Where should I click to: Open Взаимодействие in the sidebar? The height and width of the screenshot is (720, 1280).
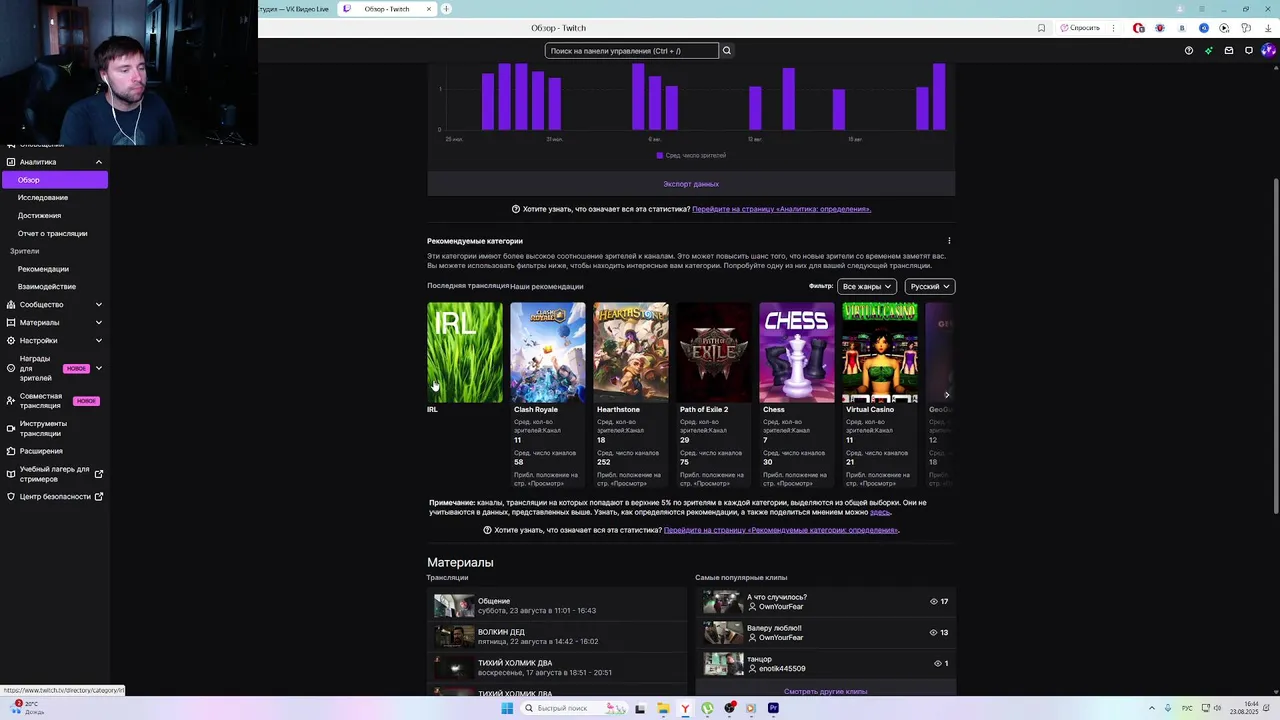click(x=46, y=287)
